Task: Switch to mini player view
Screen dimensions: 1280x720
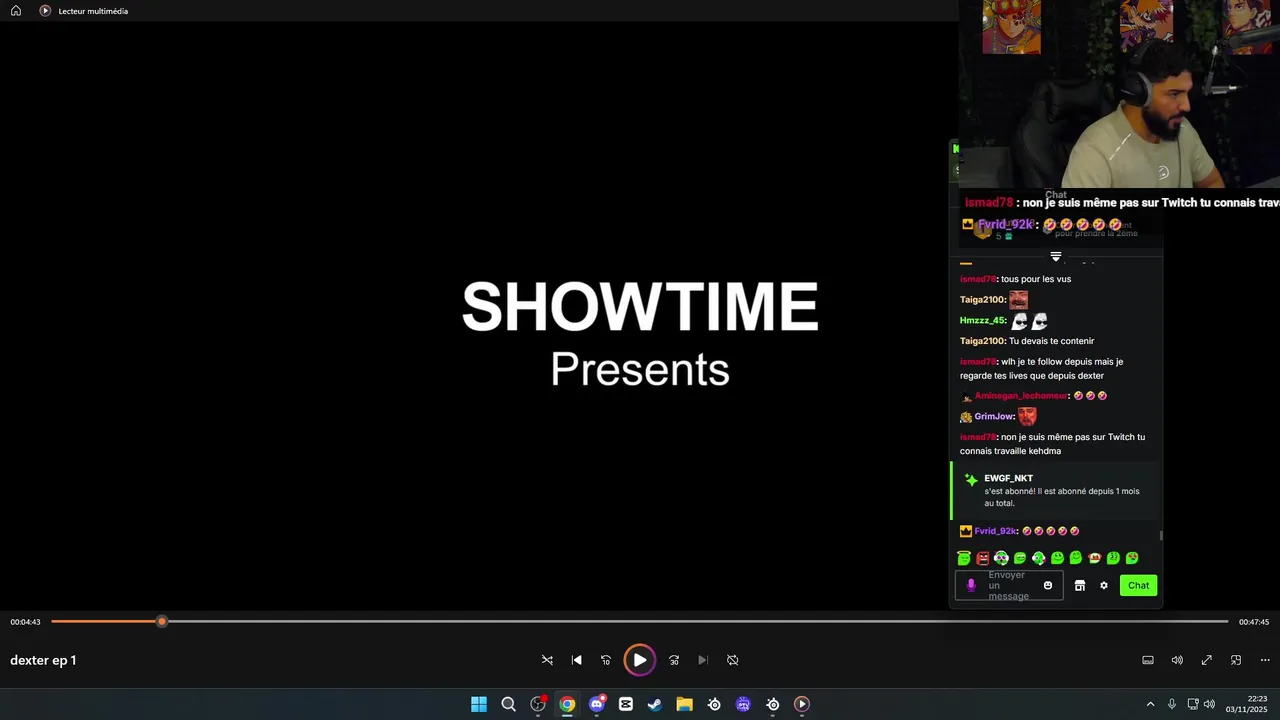Action: 1236,660
